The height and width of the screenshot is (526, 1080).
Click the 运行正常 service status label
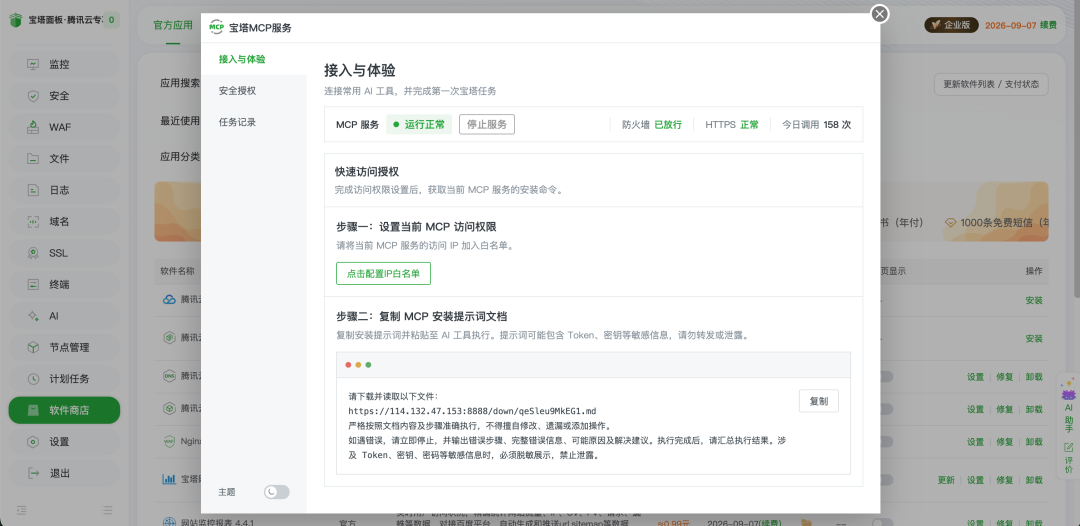(419, 125)
